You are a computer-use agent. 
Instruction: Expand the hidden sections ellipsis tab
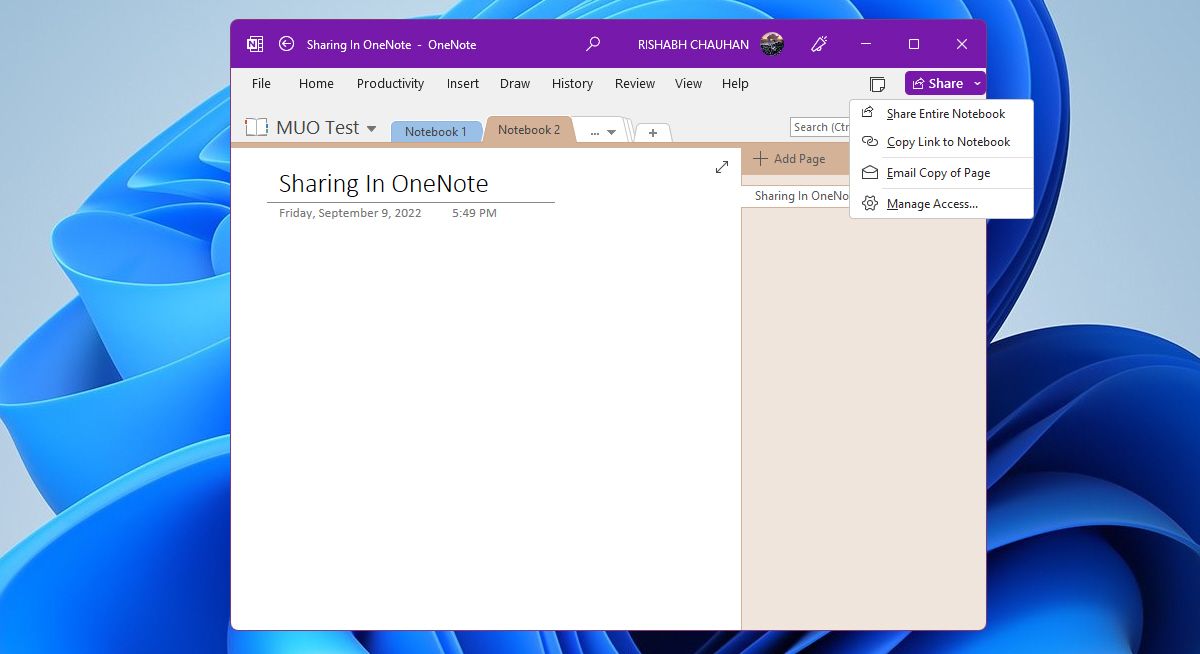pyautogui.click(x=602, y=131)
